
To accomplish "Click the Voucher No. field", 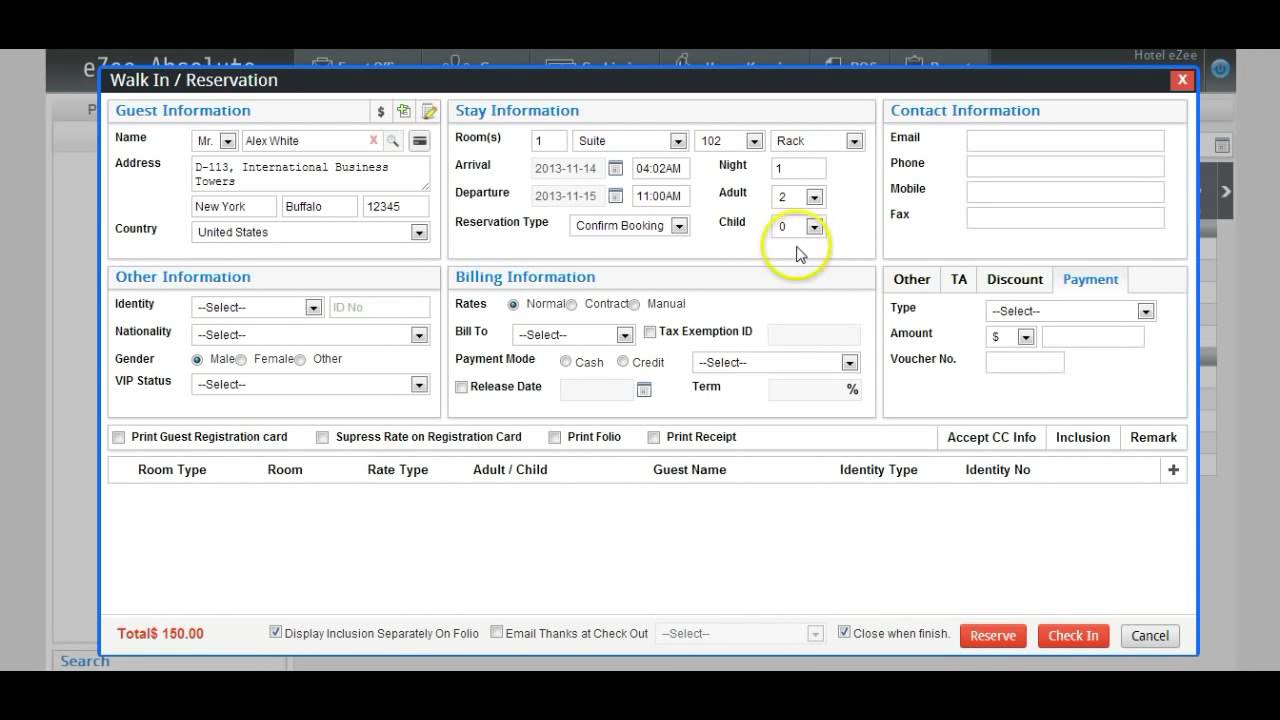I will (1025, 362).
